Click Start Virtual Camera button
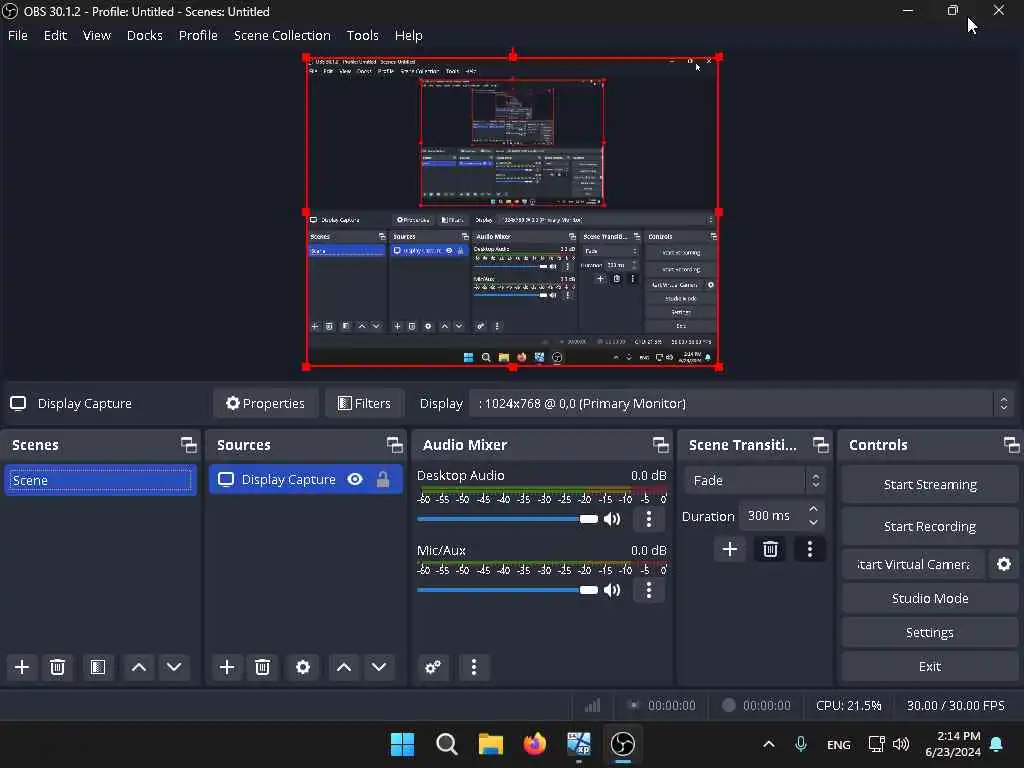 (x=913, y=564)
